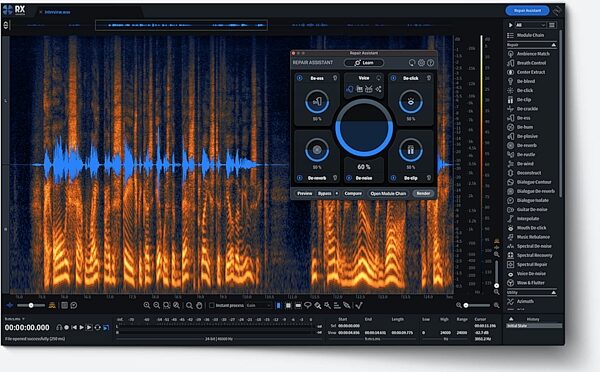Viewport: 600px width, 372px height.
Task: Click the blue Repair Assistant button
Action: click(527, 11)
